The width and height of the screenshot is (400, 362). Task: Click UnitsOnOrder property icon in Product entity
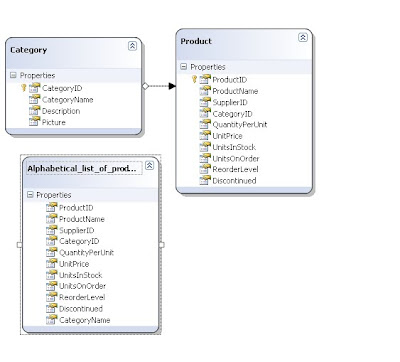coord(205,158)
